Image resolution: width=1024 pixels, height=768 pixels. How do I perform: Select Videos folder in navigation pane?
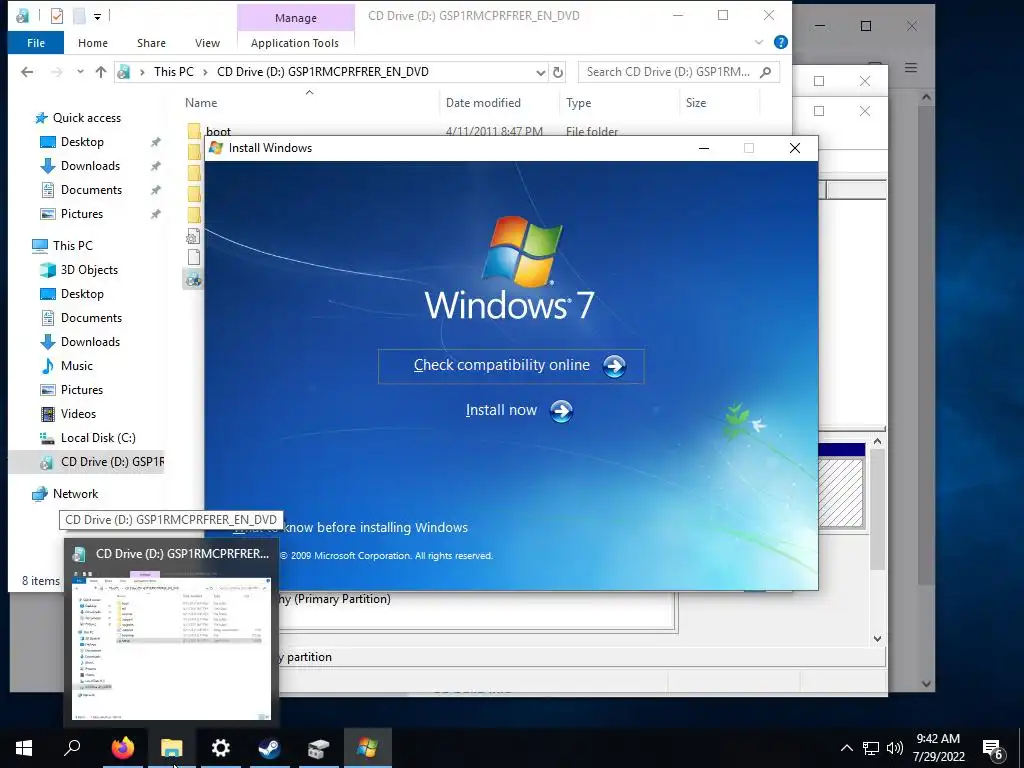78,414
